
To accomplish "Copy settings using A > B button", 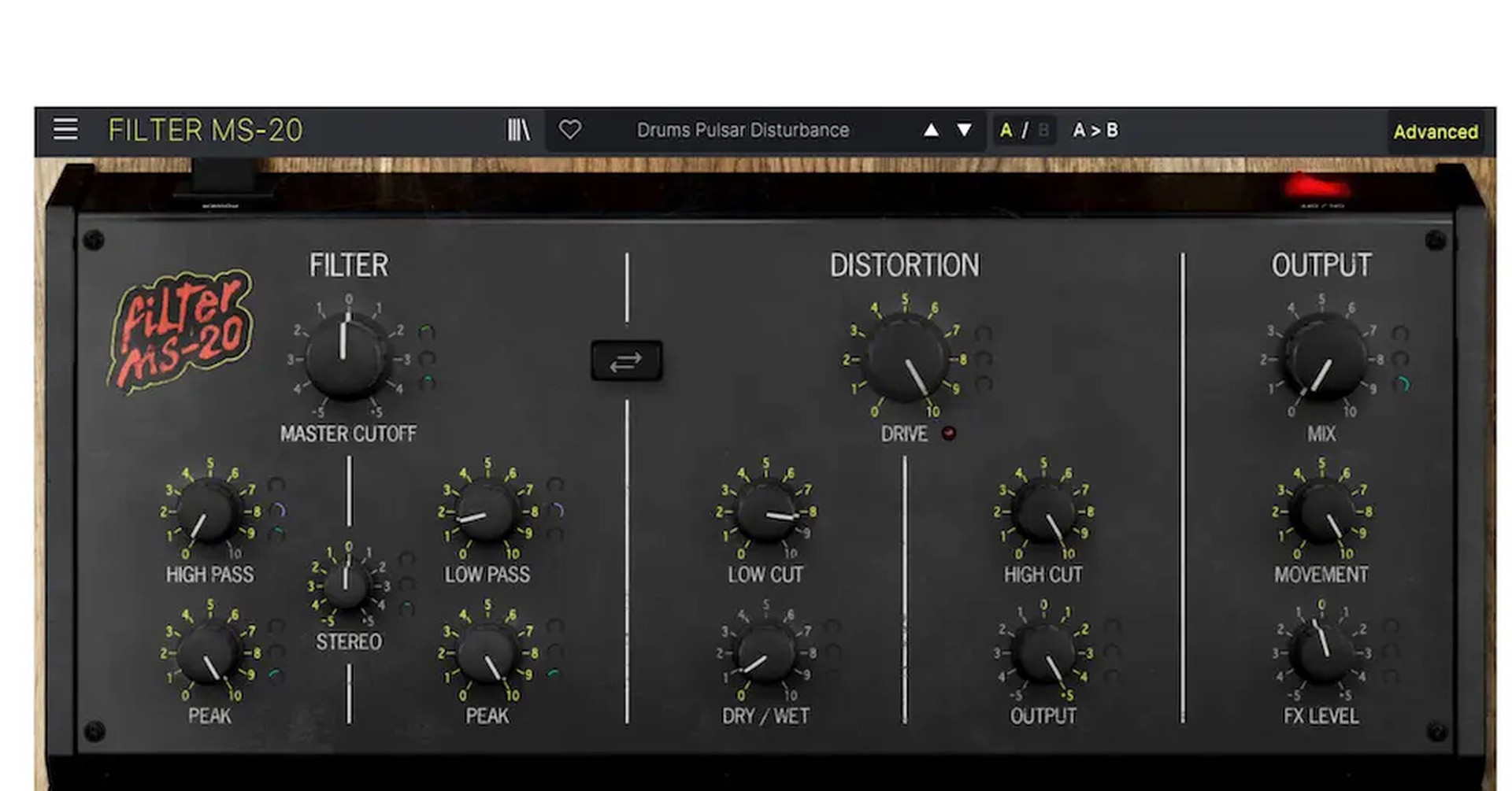I will (x=1095, y=131).
